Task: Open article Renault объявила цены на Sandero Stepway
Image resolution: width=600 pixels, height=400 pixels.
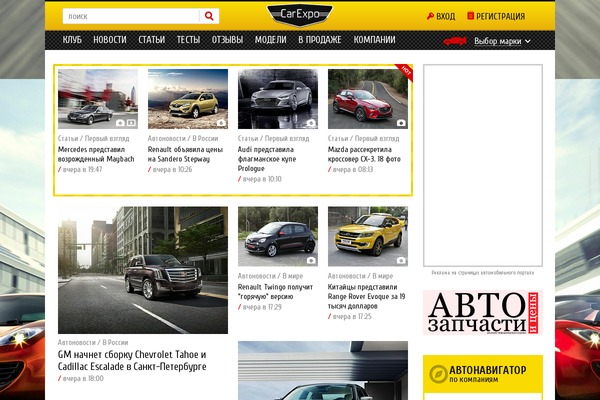Action: (185, 154)
